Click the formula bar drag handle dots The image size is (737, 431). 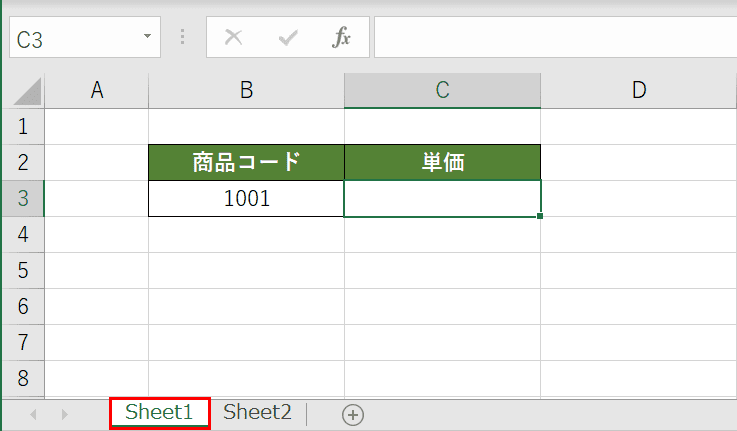[182, 37]
